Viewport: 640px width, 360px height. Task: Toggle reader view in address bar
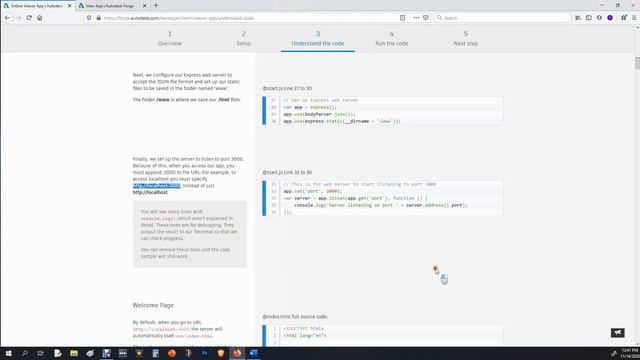[402, 18]
